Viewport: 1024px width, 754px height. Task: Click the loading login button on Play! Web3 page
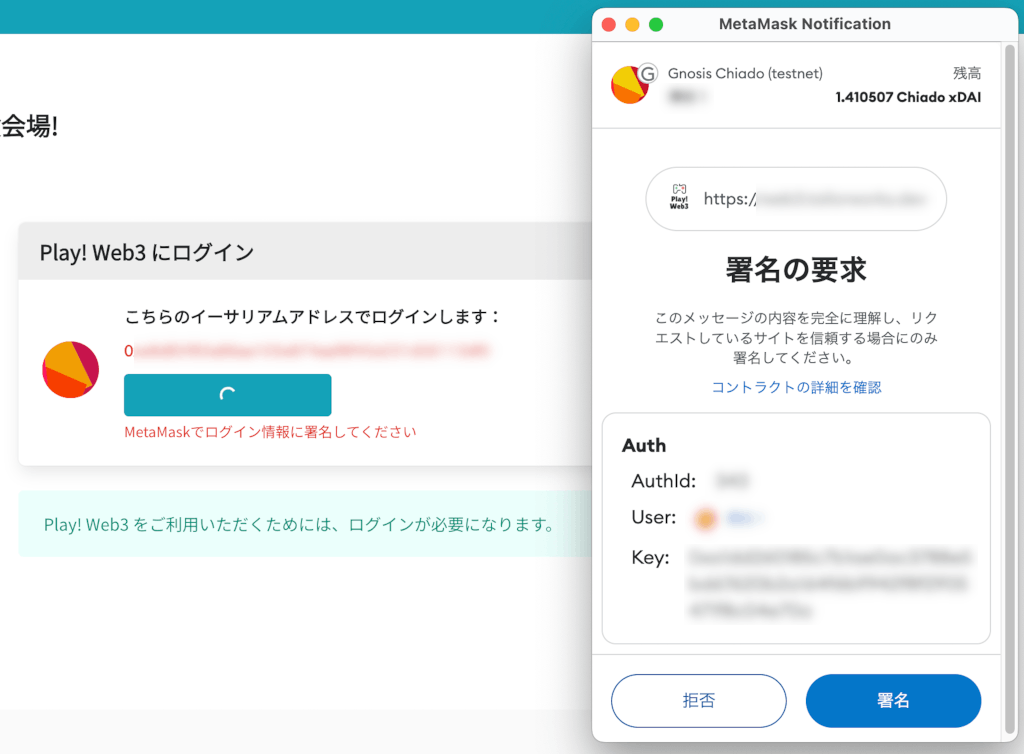point(227,394)
